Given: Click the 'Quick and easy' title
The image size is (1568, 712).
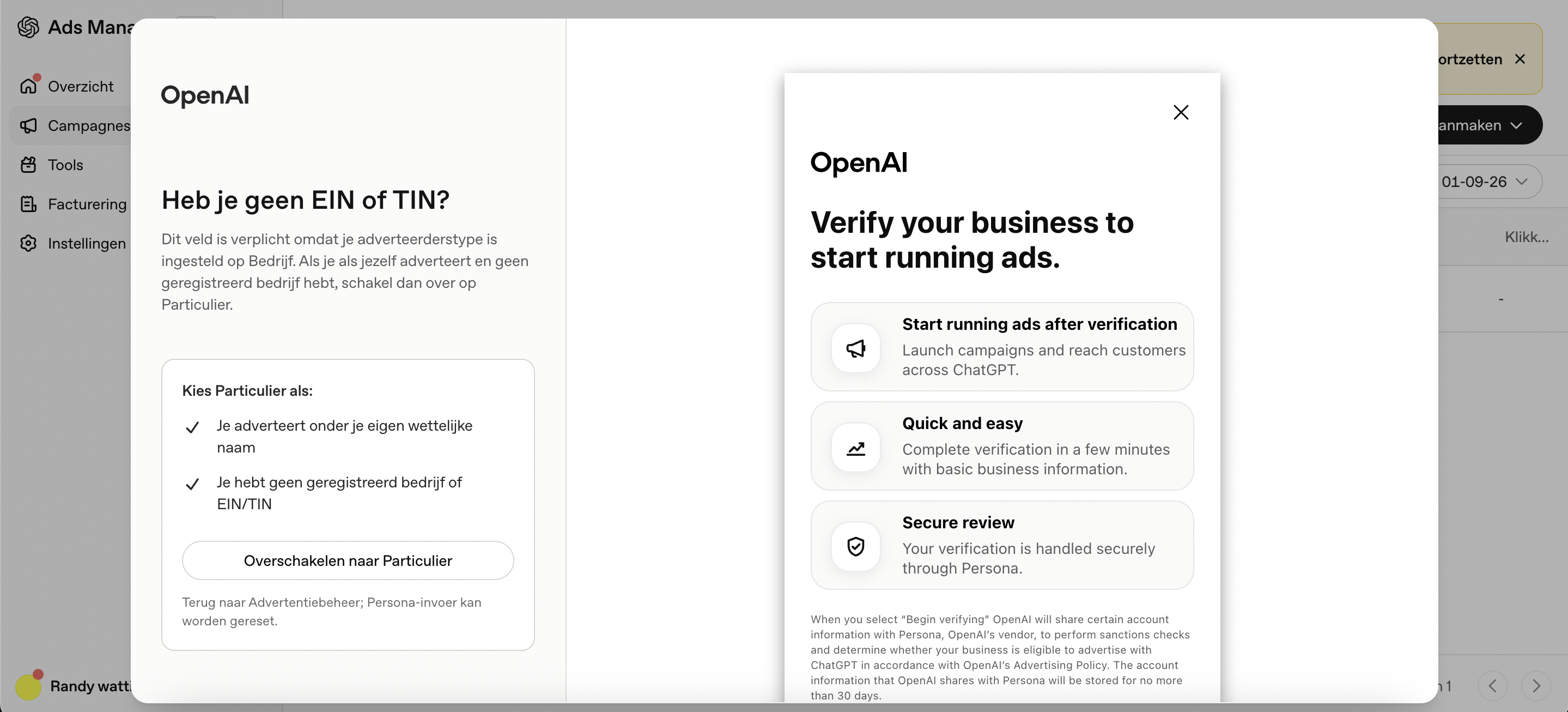Looking at the screenshot, I should click(x=962, y=423).
